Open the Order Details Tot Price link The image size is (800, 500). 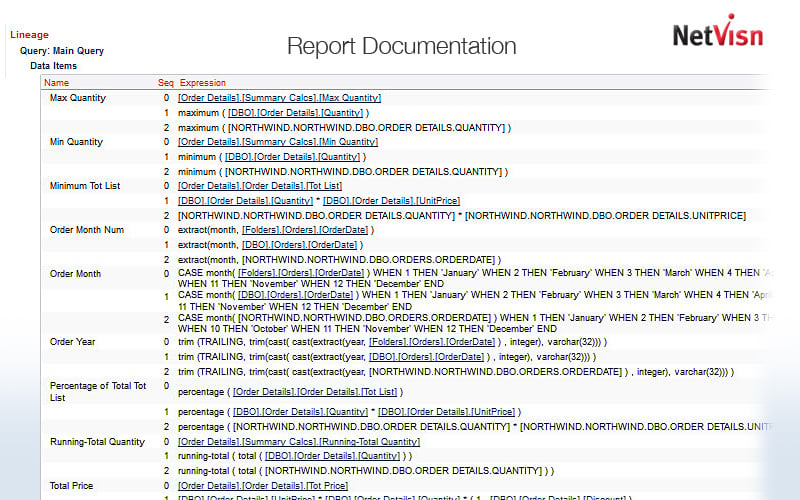[x=262, y=486]
